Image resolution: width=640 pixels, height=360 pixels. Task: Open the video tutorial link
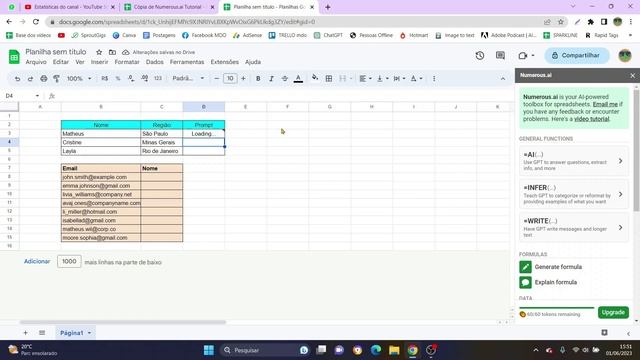click(x=591, y=119)
